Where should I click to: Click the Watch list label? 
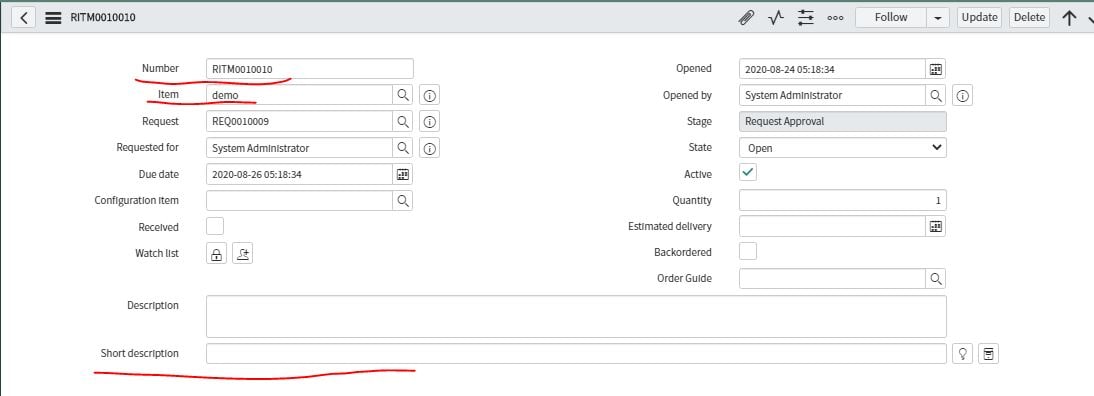tap(157, 253)
